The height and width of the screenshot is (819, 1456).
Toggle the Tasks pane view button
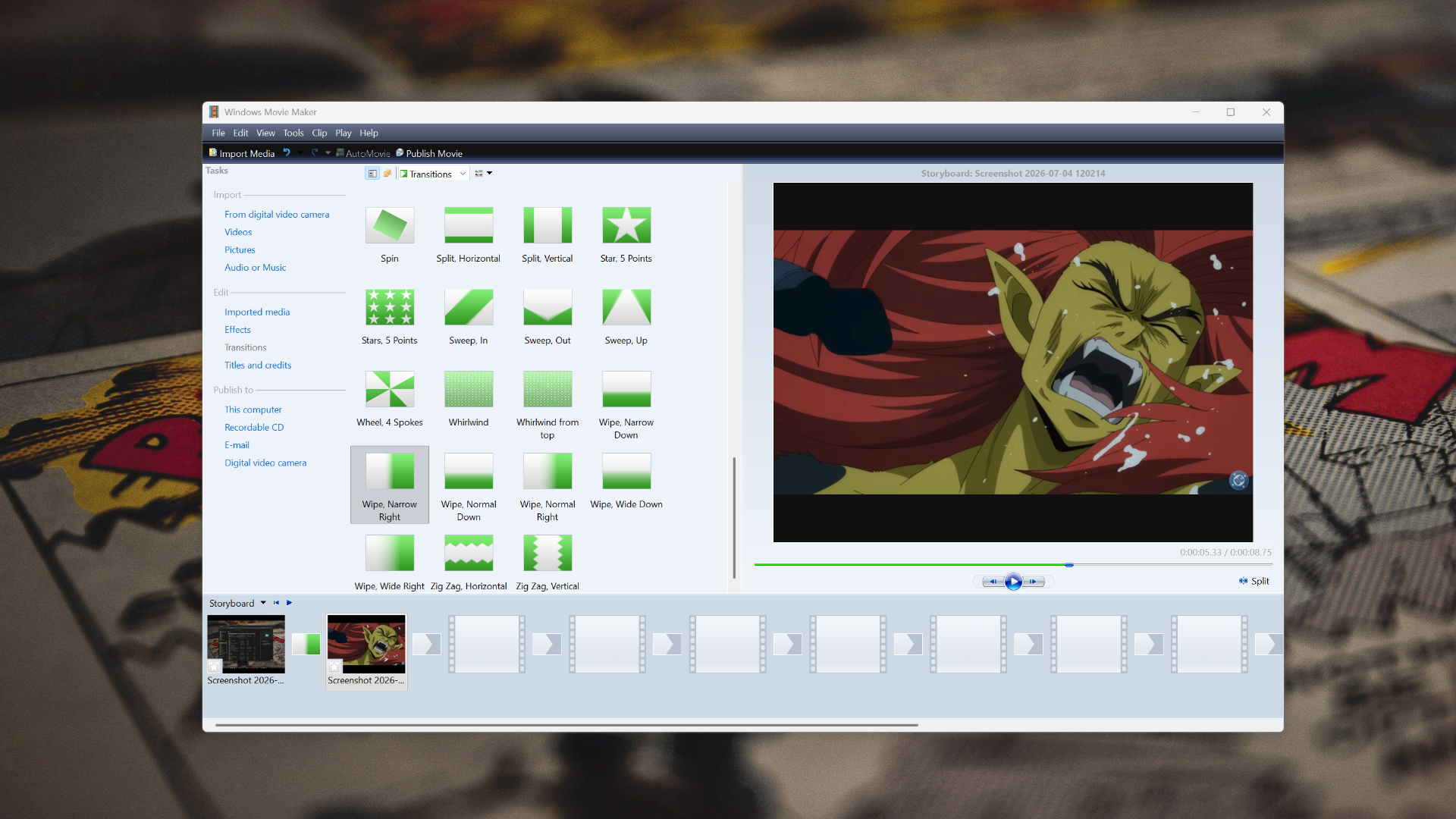click(x=372, y=174)
